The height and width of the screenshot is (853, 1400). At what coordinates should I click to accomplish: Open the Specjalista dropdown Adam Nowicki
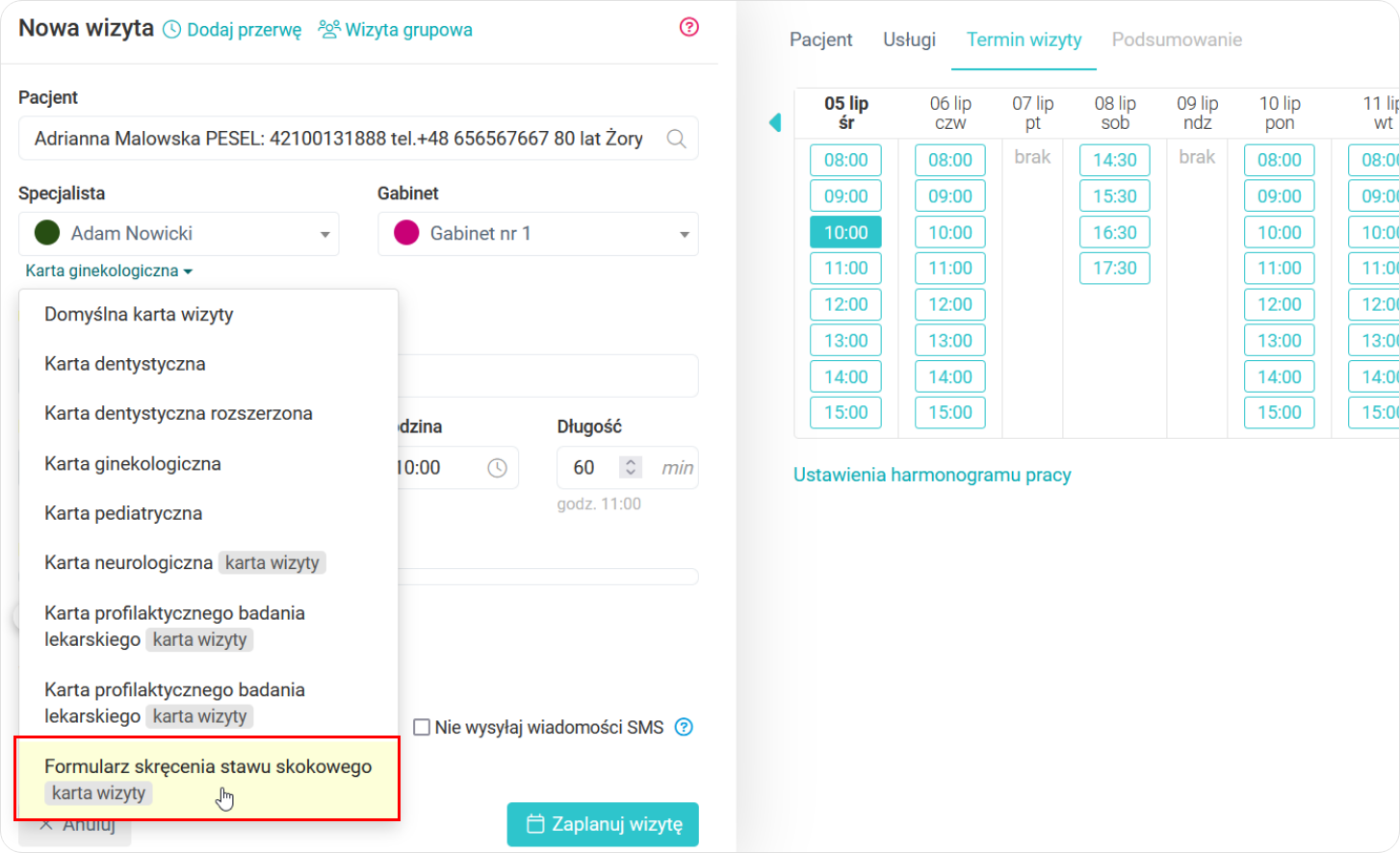[x=179, y=234]
